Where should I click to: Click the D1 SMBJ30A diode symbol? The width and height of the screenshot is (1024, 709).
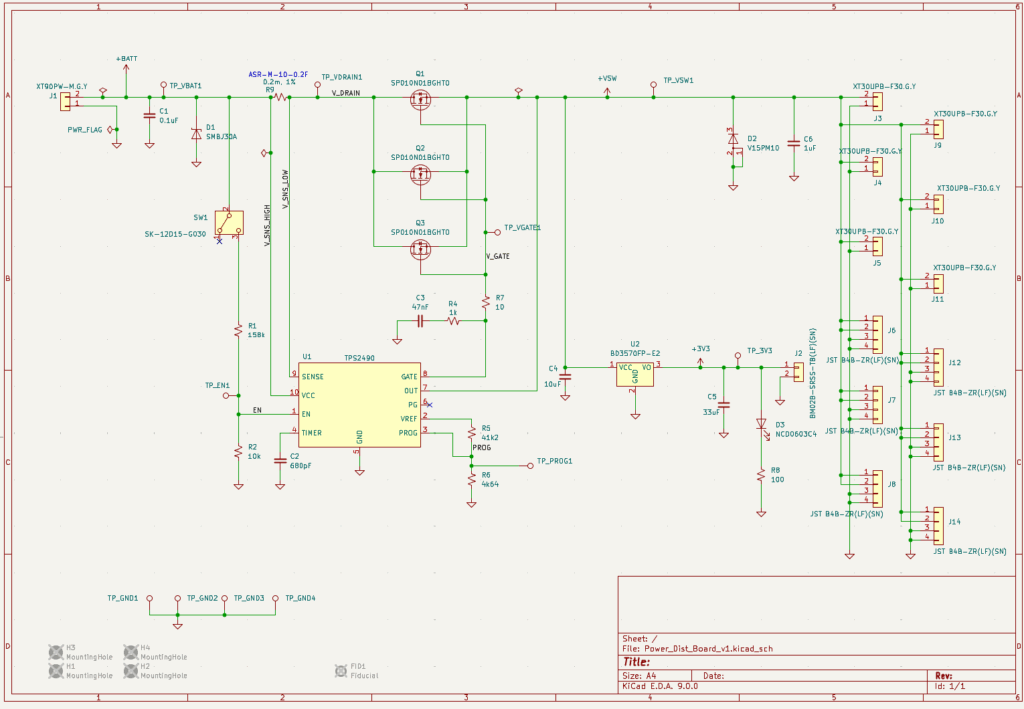[x=195, y=132]
